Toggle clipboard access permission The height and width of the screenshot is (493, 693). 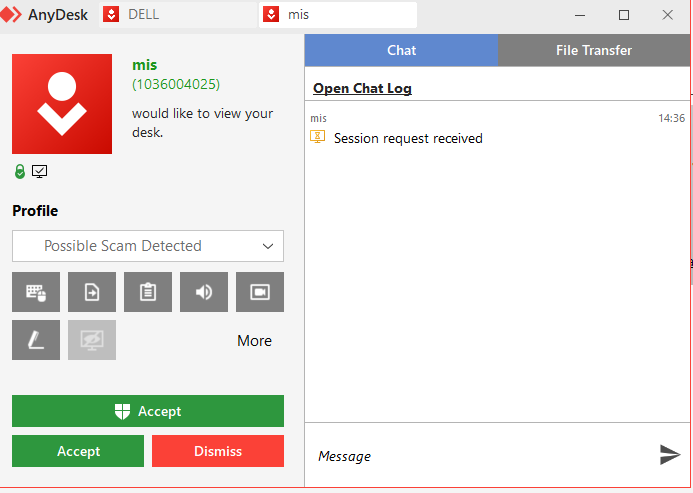coord(148,292)
